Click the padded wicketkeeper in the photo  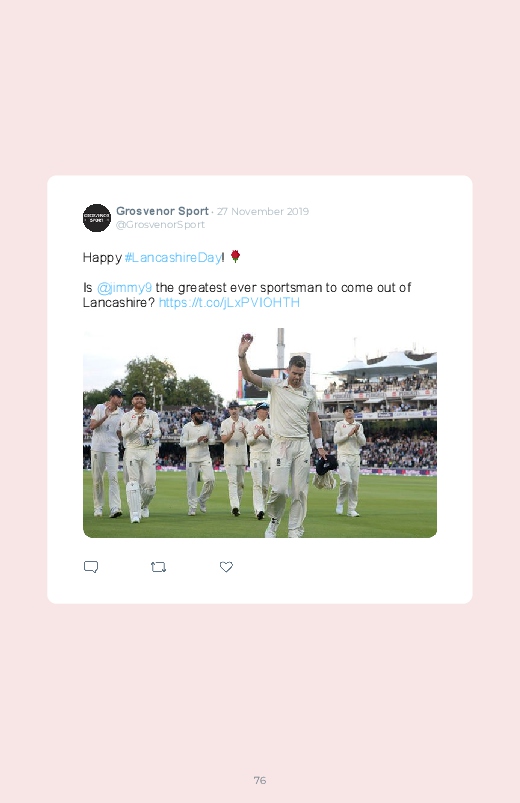[140, 457]
